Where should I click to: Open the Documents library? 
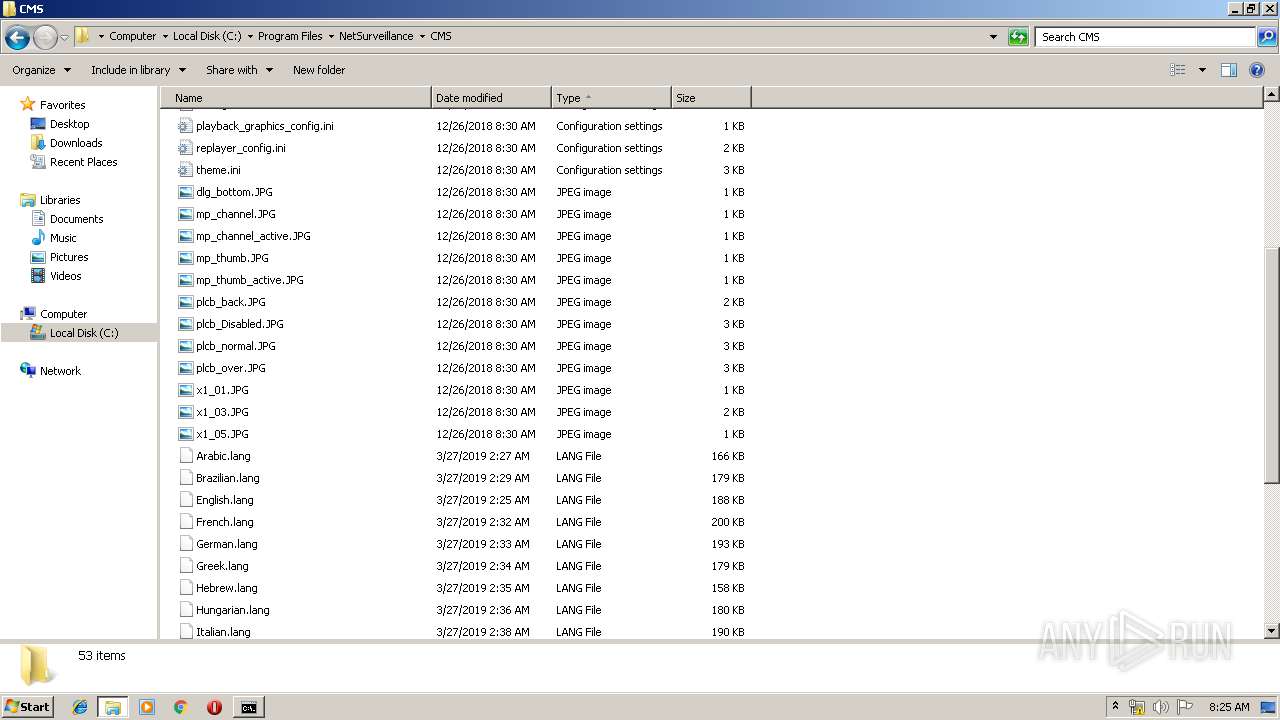pos(67,219)
